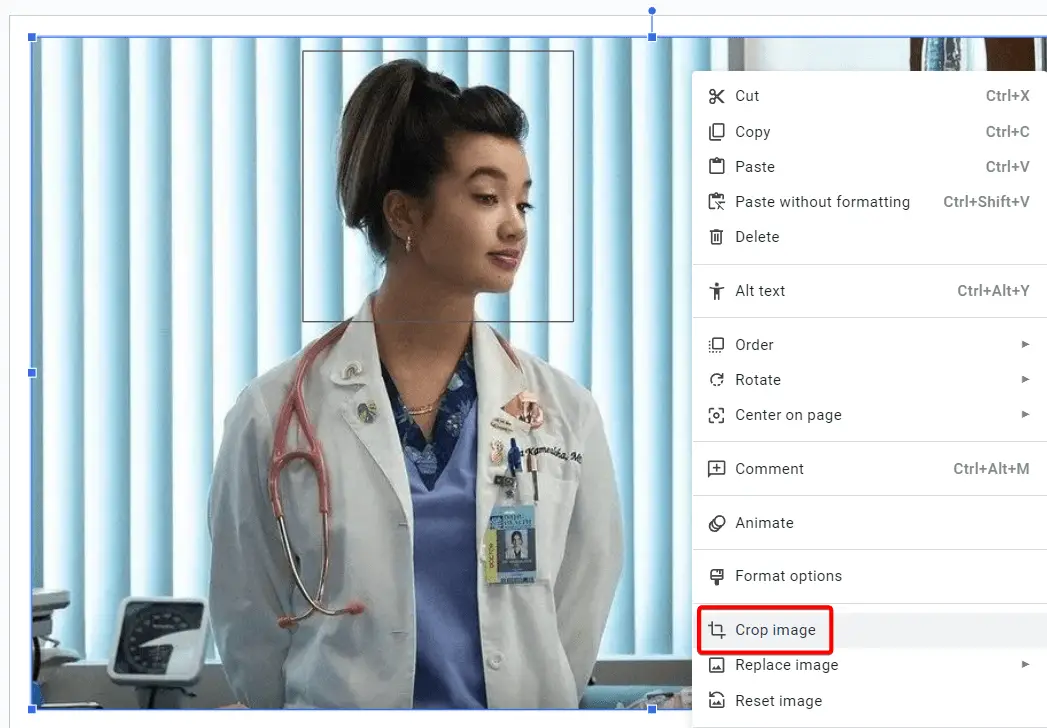Choose Replace image from the menu
Screen dimensions: 1047x728
pos(869,665)
